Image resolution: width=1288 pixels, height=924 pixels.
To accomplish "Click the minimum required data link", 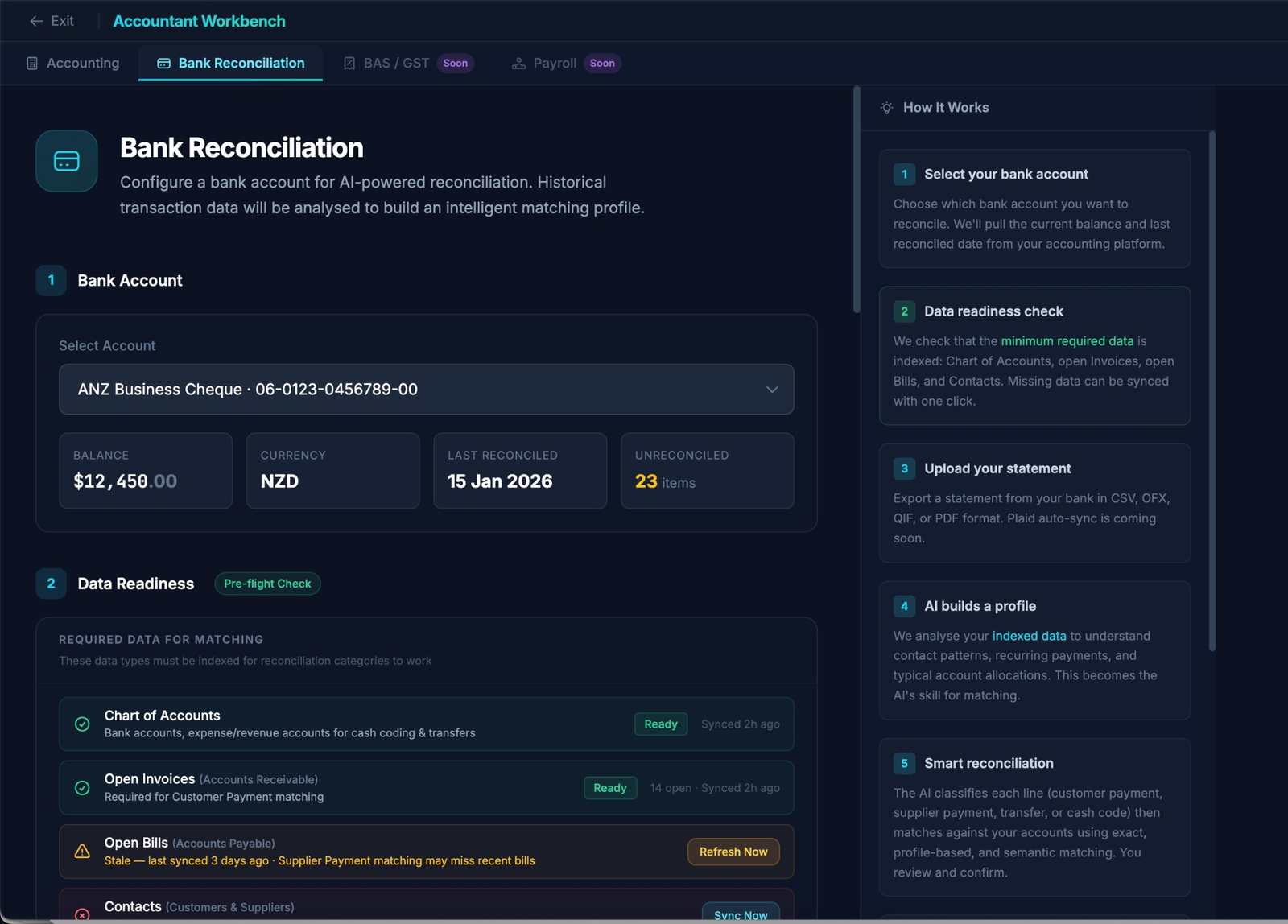I will click(1066, 340).
